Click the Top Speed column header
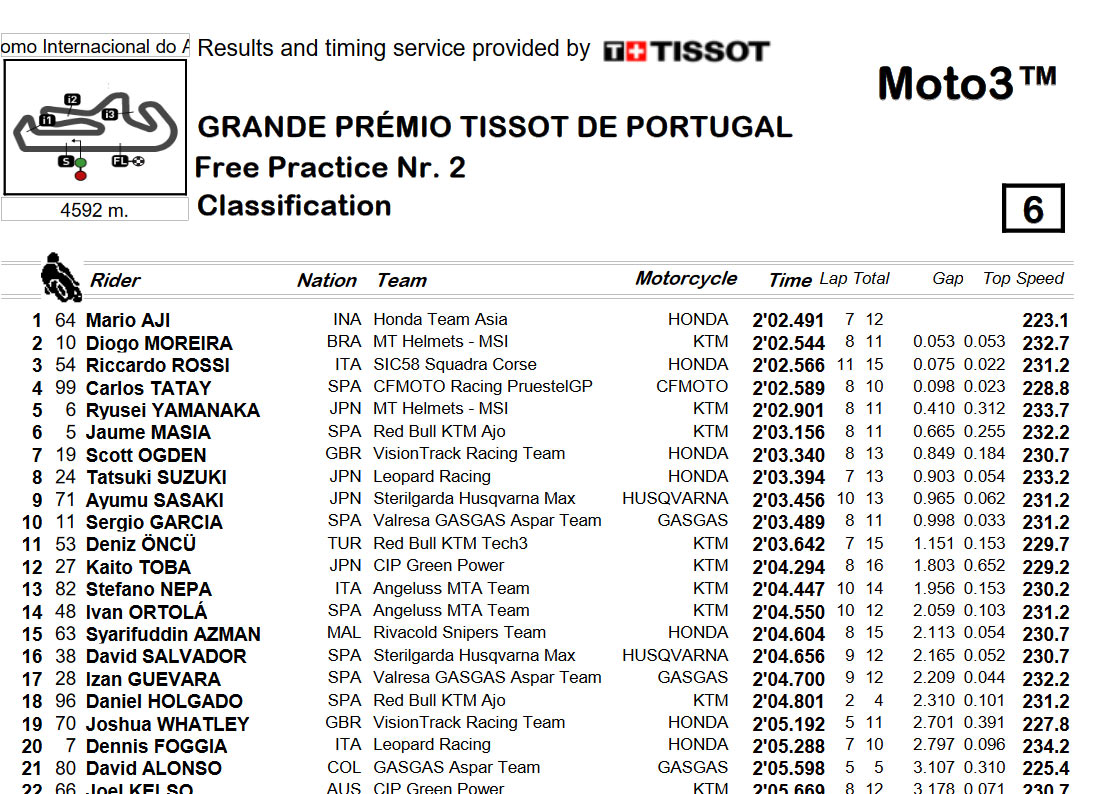The image size is (1108, 794). tap(1022, 278)
